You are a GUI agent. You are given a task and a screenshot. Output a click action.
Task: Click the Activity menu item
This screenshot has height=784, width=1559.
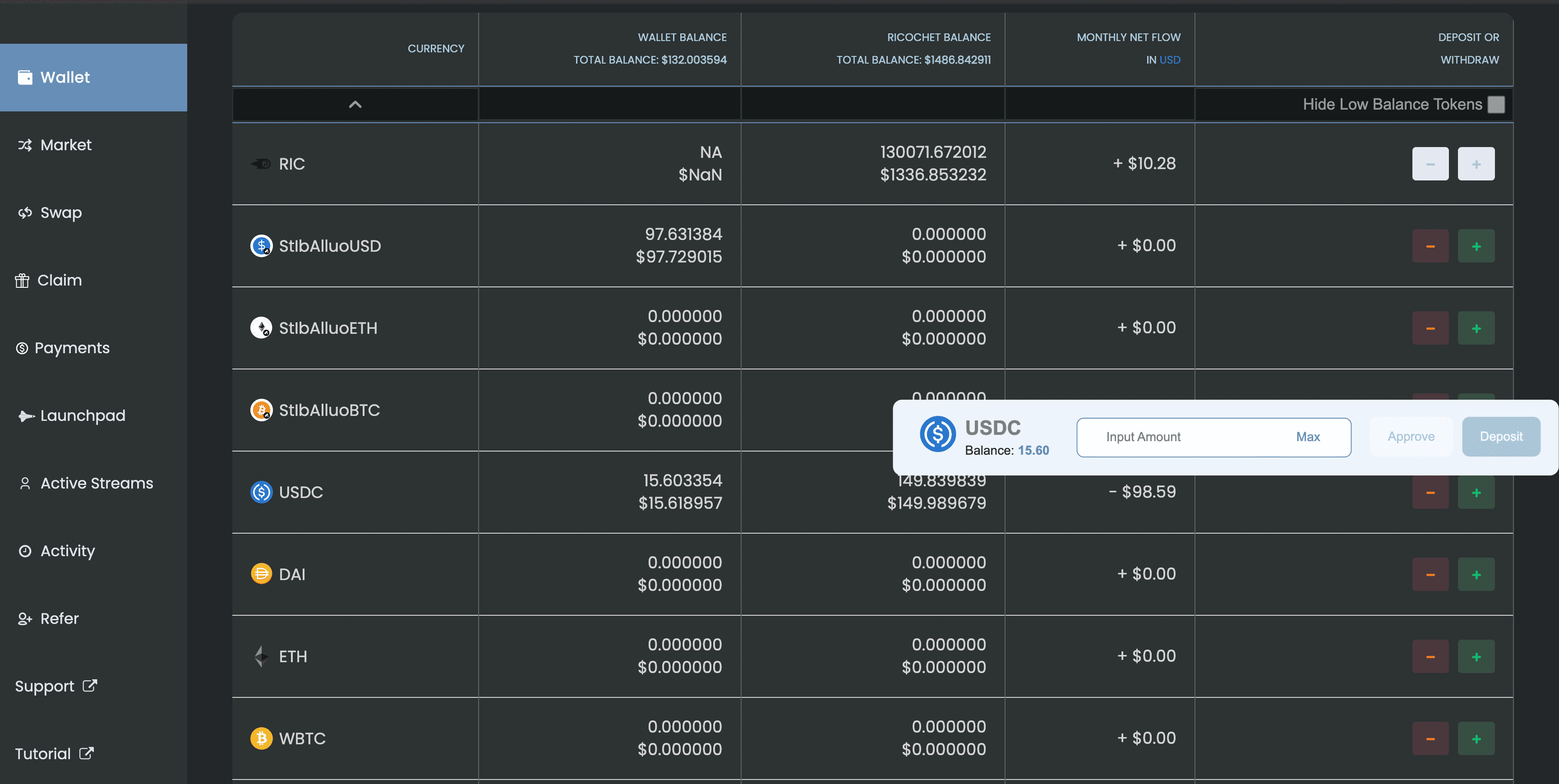click(x=67, y=550)
